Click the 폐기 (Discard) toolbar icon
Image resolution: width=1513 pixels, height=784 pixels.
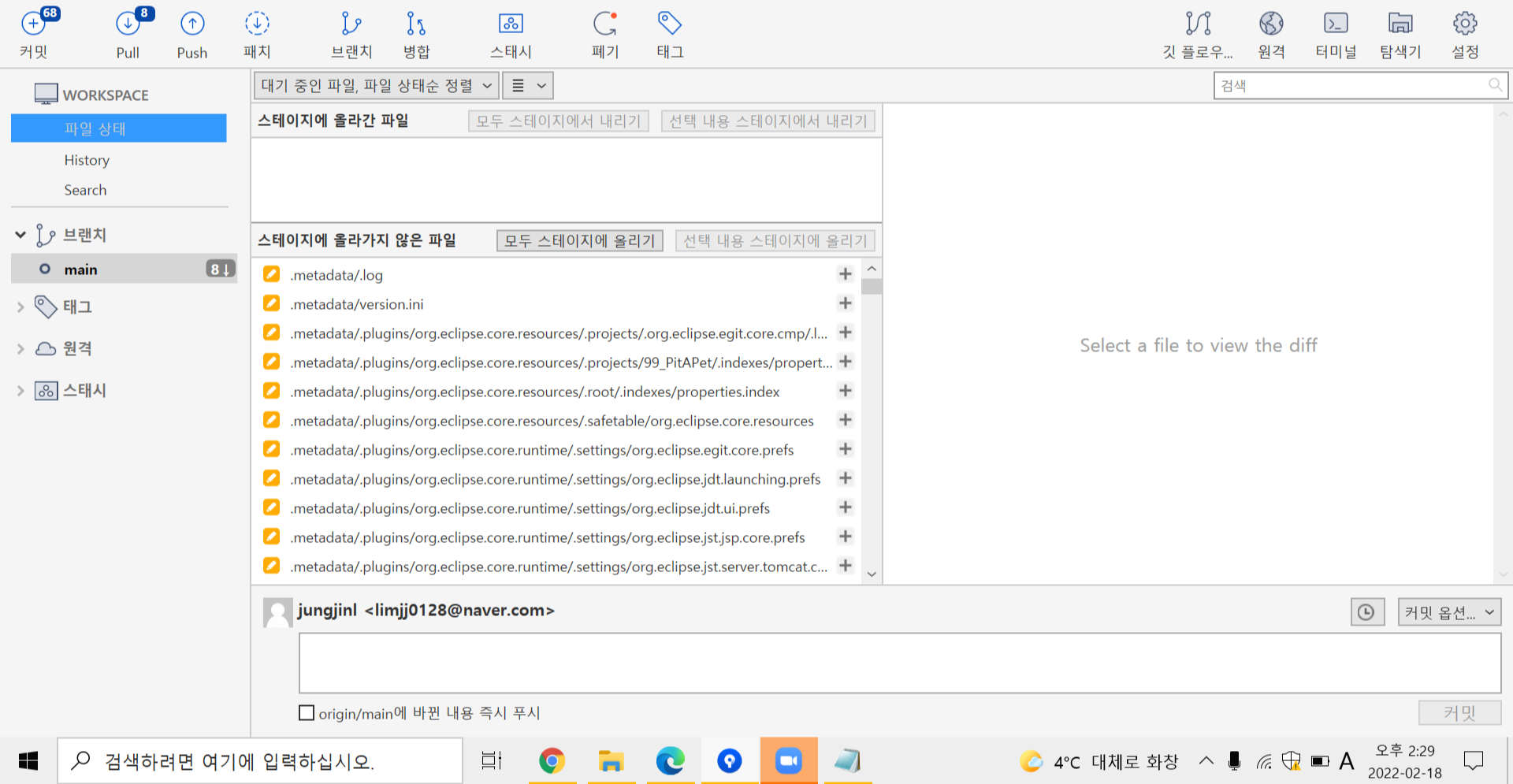[605, 33]
